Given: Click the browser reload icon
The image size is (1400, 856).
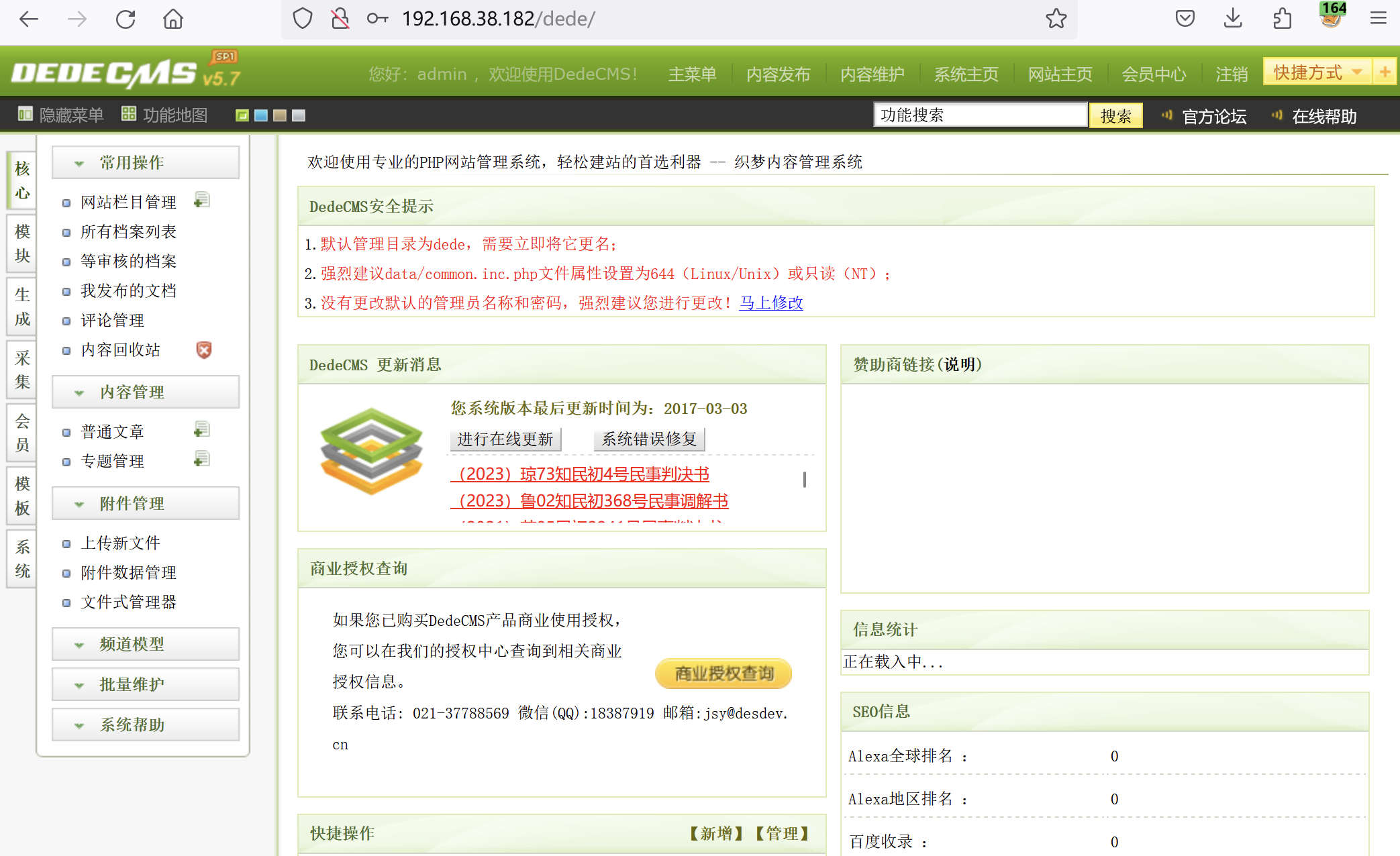Looking at the screenshot, I should [x=125, y=19].
